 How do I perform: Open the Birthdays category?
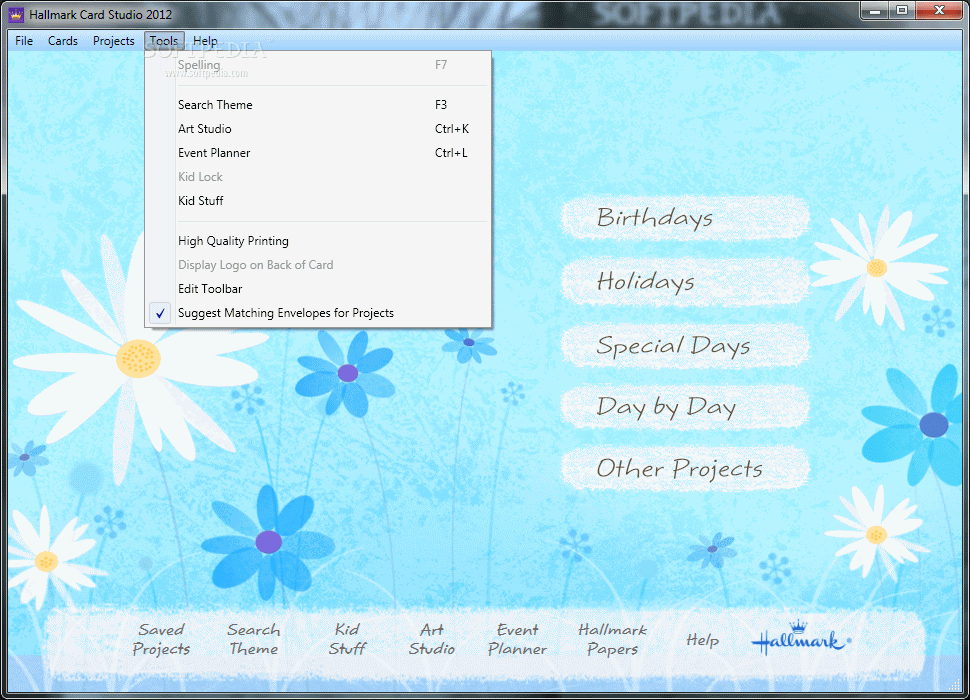coord(685,218)
